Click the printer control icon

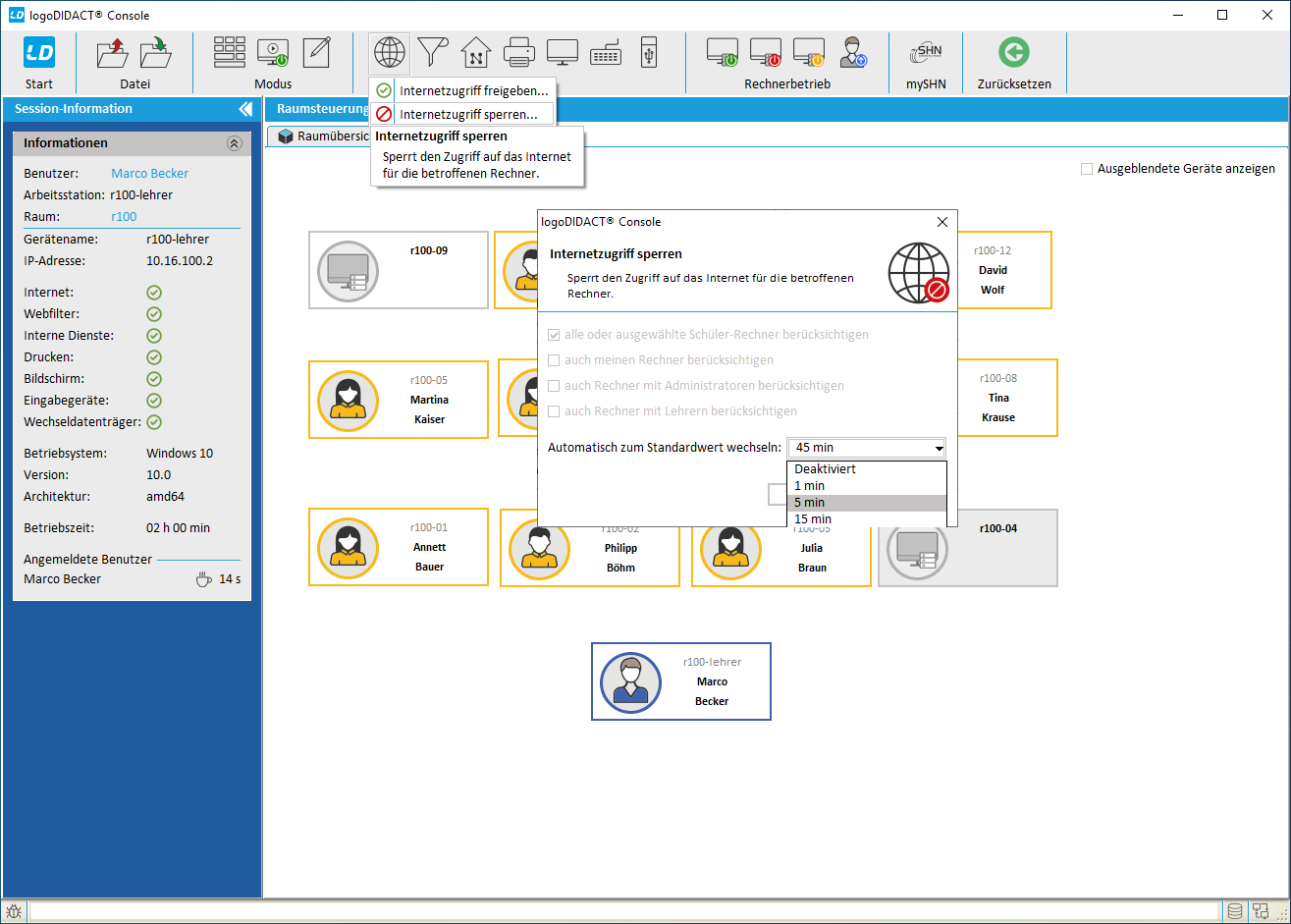[518, 51]
